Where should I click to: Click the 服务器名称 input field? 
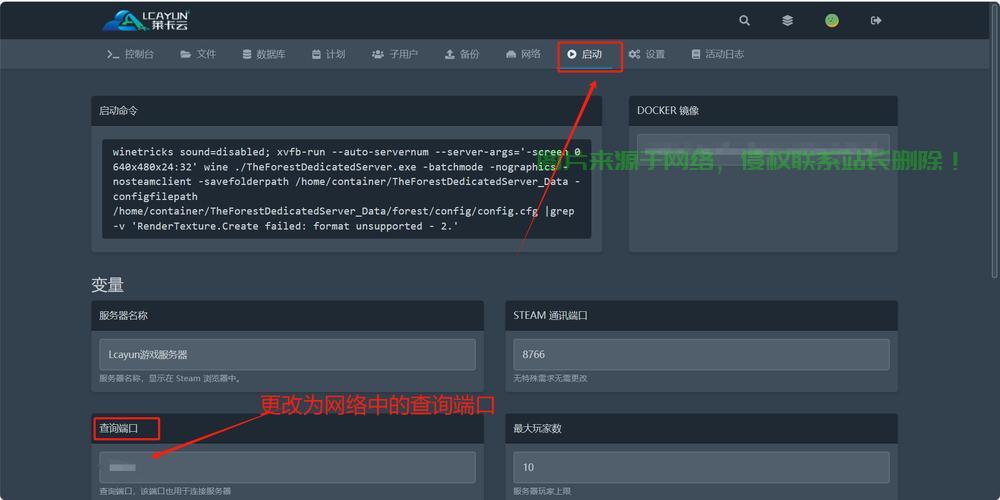pyautogui.click(x=287, y=355)
